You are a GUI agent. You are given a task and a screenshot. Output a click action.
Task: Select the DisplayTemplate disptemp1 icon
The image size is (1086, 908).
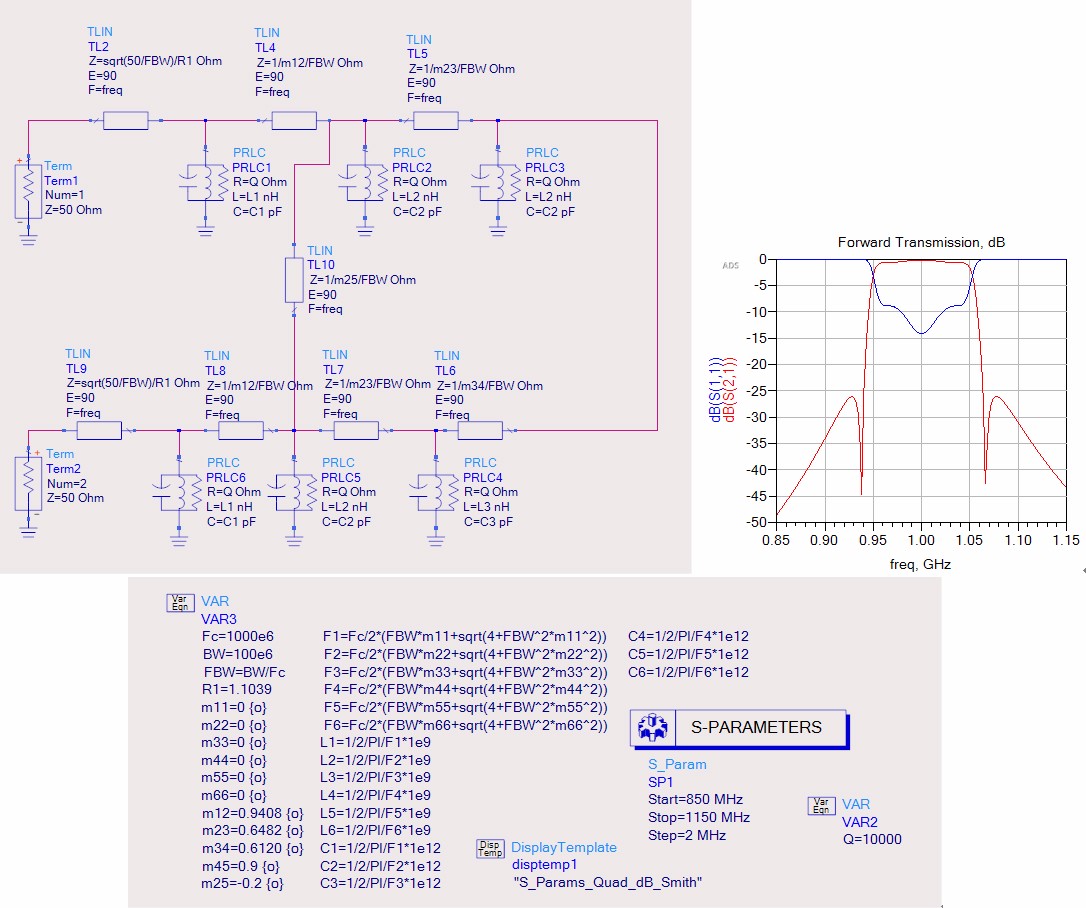(x=489, y=848)
